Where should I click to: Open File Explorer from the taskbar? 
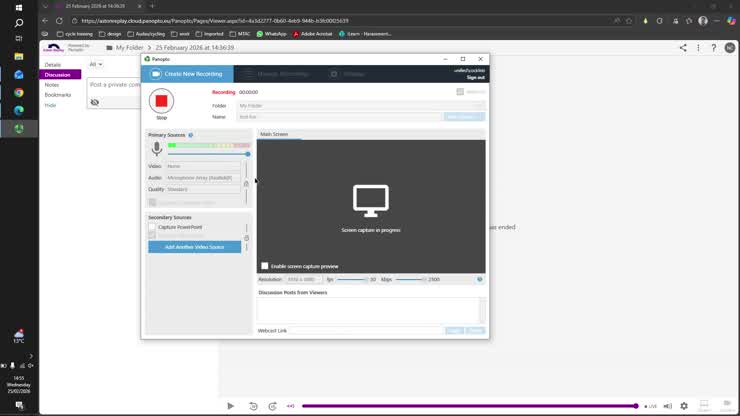pos(19,56)
